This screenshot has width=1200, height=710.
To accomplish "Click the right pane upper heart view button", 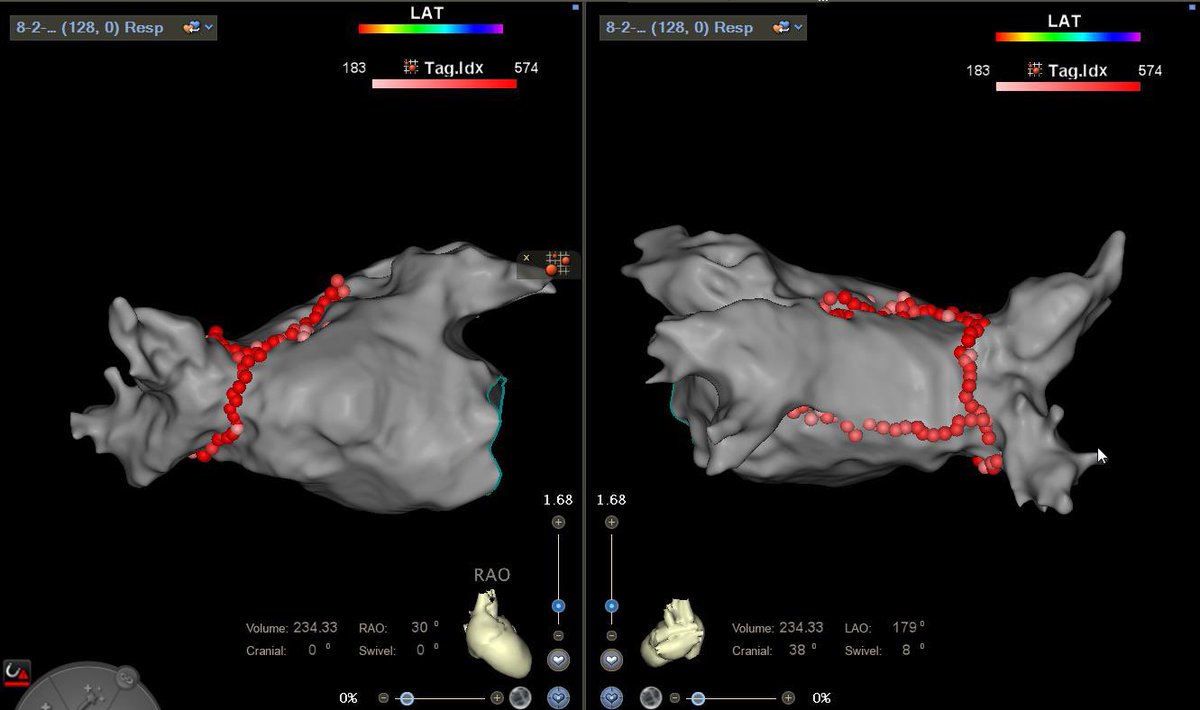I will (611, 661).
